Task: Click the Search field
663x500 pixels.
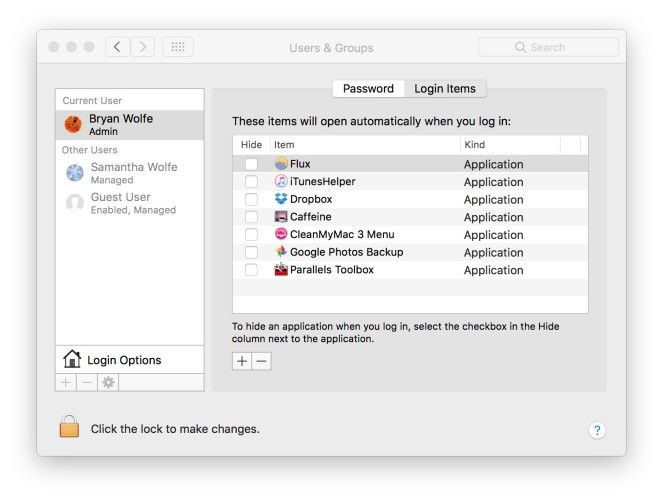Action: tap(548, 47)
